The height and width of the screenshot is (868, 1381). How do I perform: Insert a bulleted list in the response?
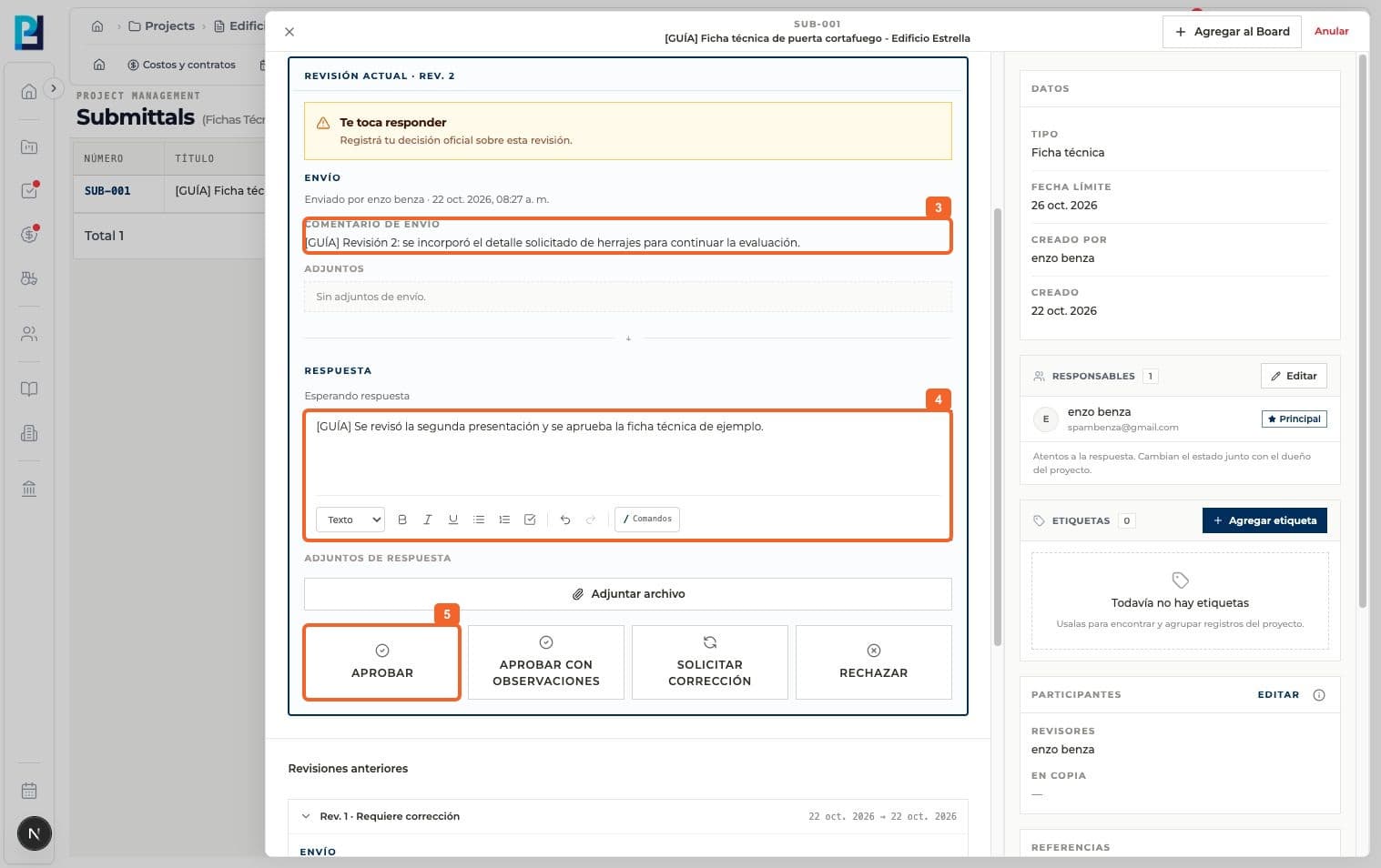(x=479, y=520)
